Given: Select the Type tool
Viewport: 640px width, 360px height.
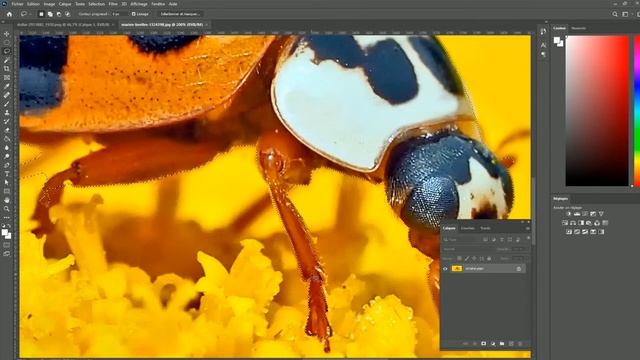Looking at the screenshot, I should pyautogui.click(x=7, y=174).
